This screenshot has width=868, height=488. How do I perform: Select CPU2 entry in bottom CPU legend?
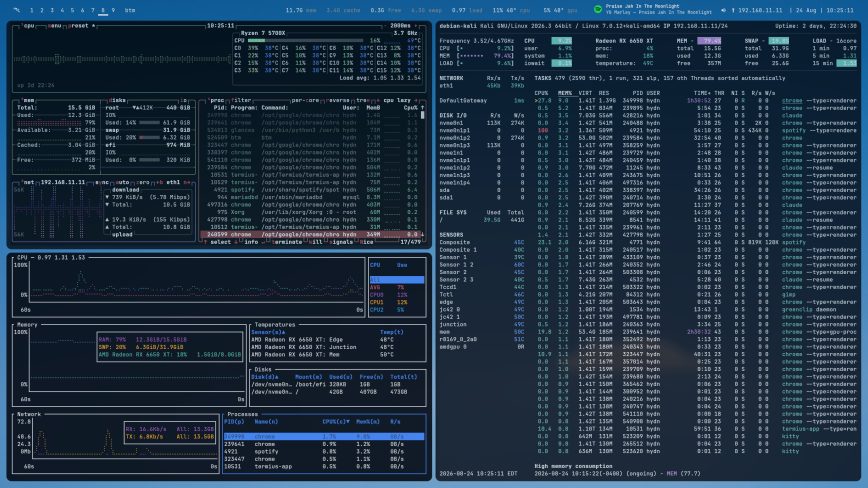(x=396, y=310)
